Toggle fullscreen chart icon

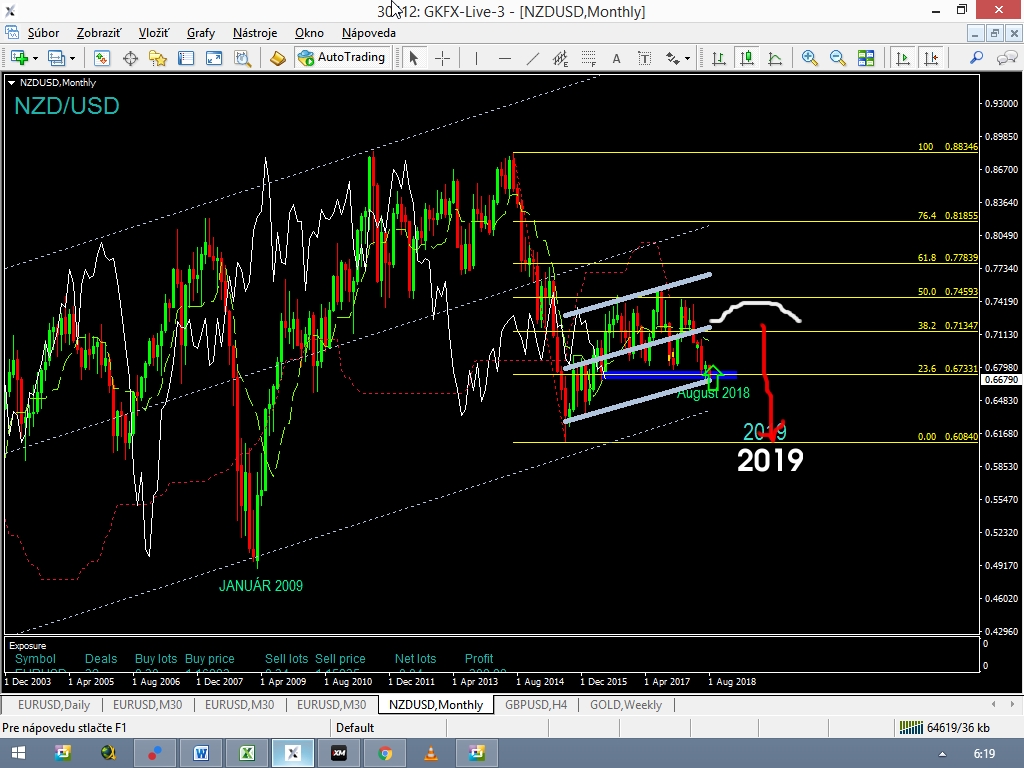point(214,58)
